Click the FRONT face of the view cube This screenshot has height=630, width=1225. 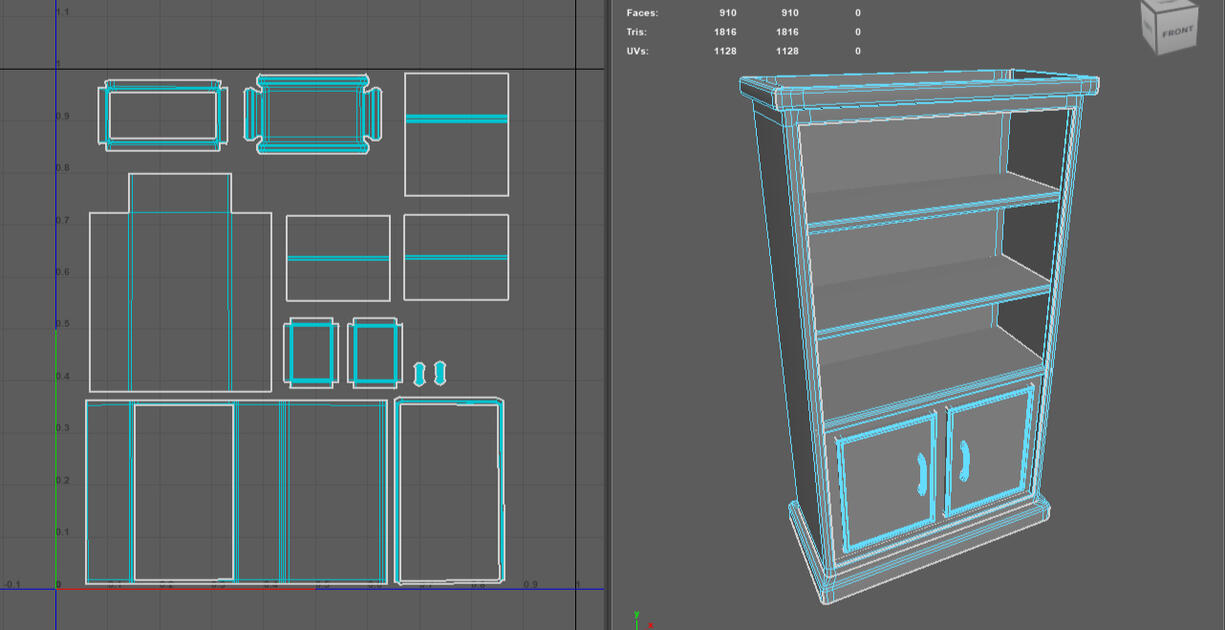tap(1176, 31)
